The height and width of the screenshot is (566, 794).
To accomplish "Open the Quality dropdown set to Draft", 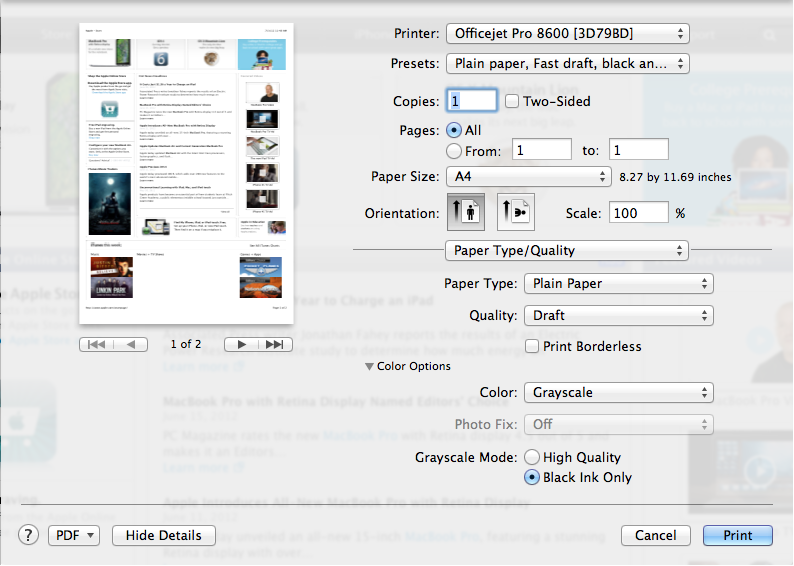I will click(619, 315).
